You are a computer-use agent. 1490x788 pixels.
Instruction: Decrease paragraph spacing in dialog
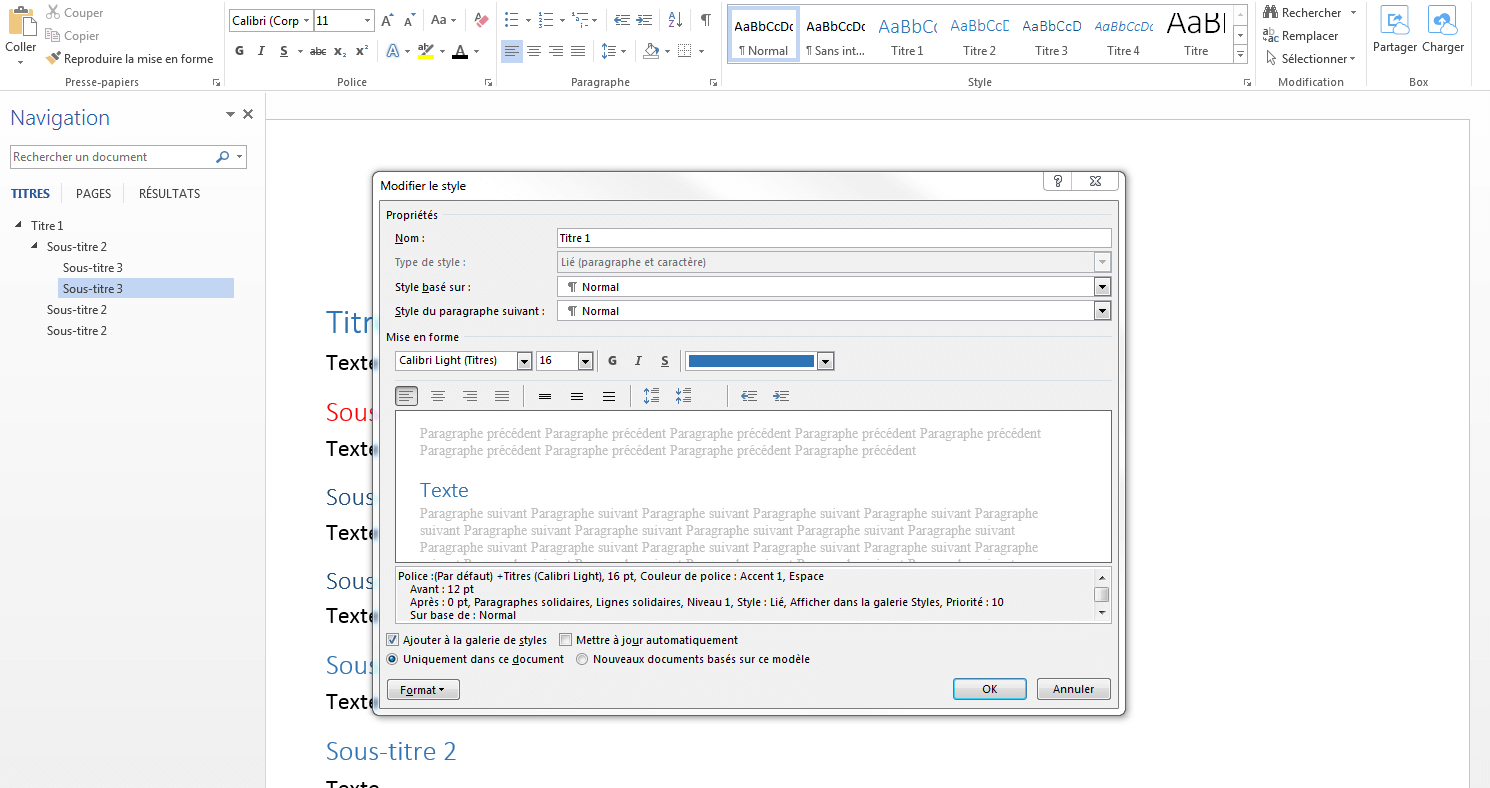pos(684,397)
